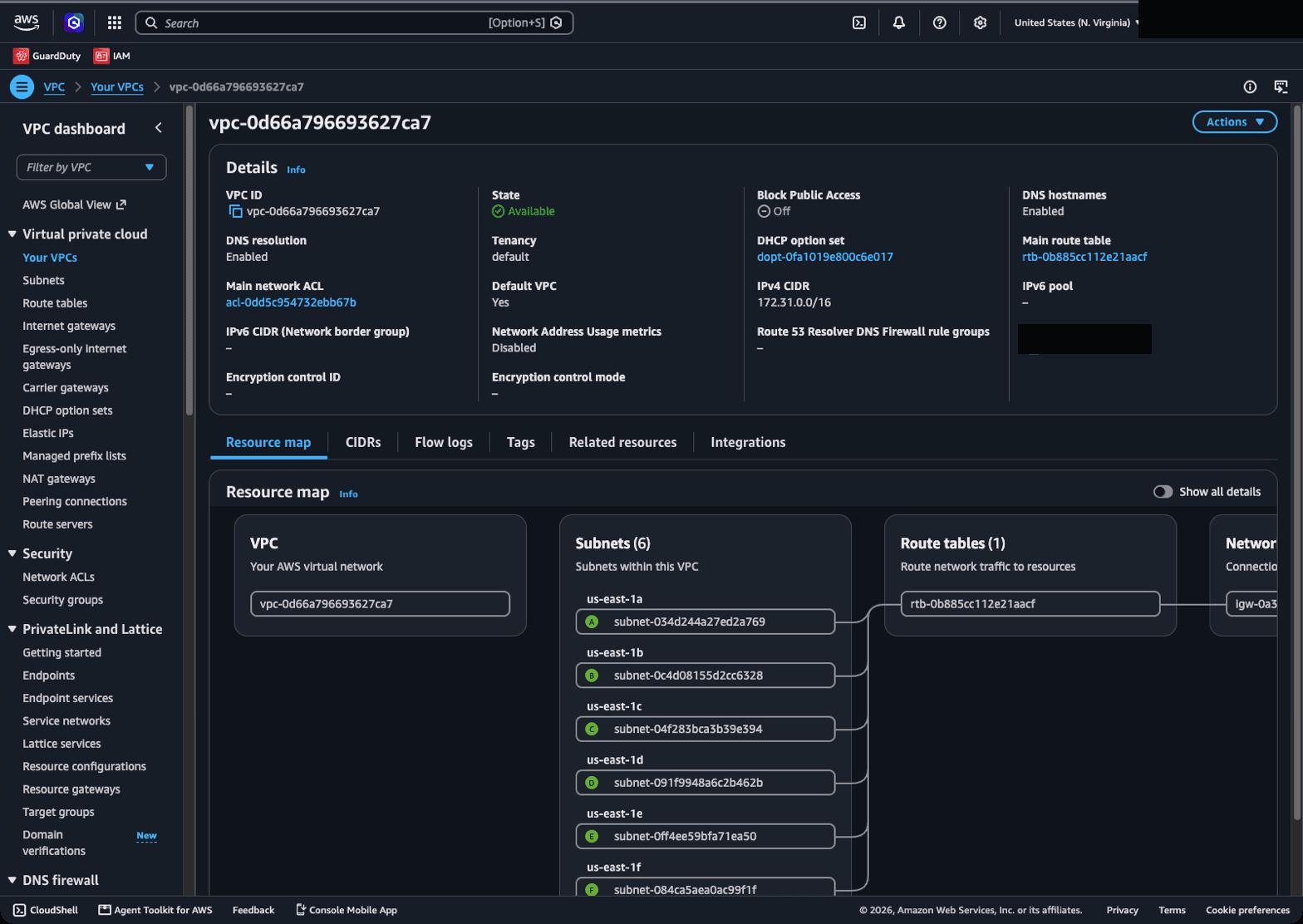Switch to the CIDRs tab
The height and width of the screenshot is (924, 1303).
click(x=363, y=442)
